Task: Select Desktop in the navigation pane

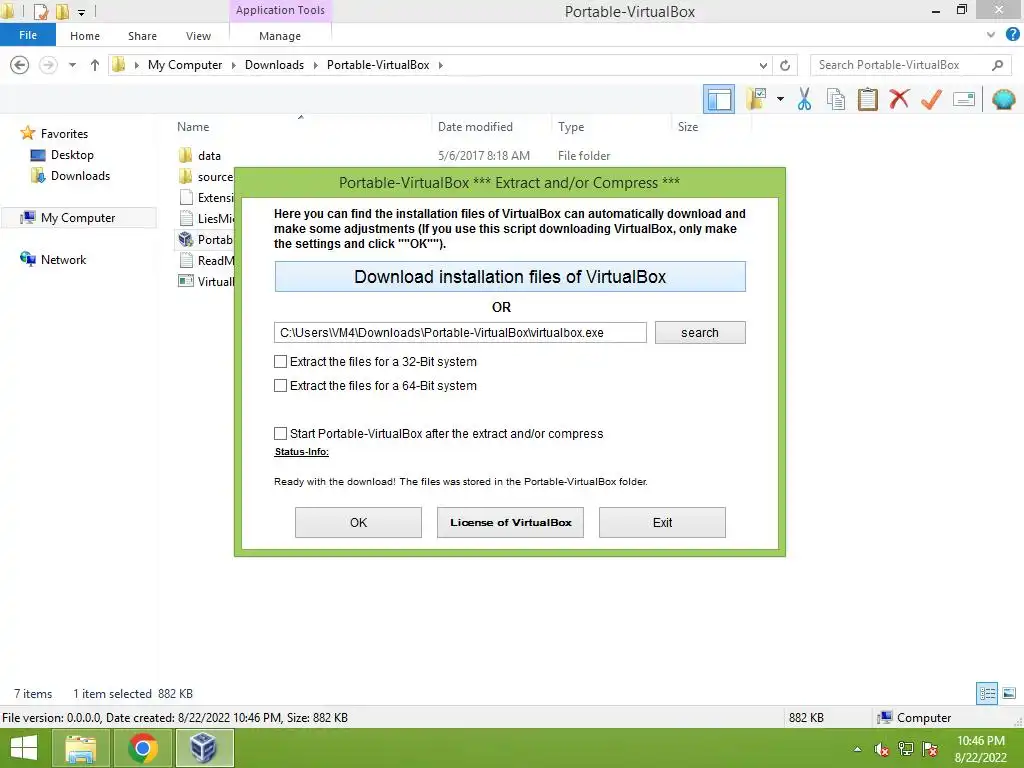Action: click(72, 155)
